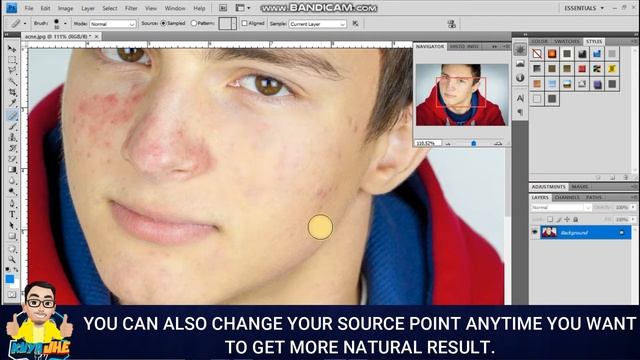Image resolution: width=640 pixels, height=360 pixels.
Task: Enable the Aligned checkbox
Action: [x=244, y=24]
